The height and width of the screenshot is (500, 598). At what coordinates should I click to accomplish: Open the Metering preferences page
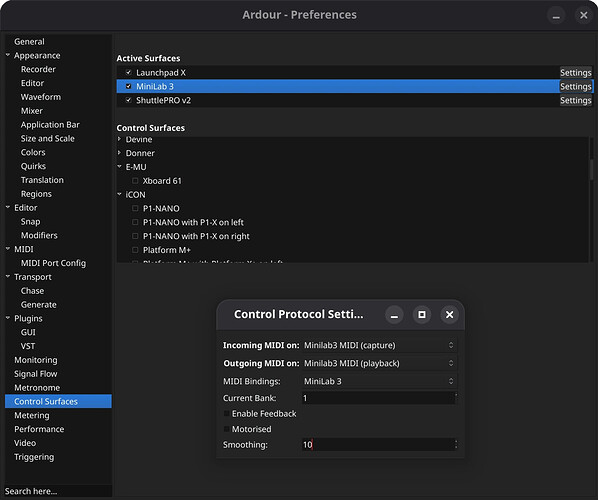(x=32, y=415)
